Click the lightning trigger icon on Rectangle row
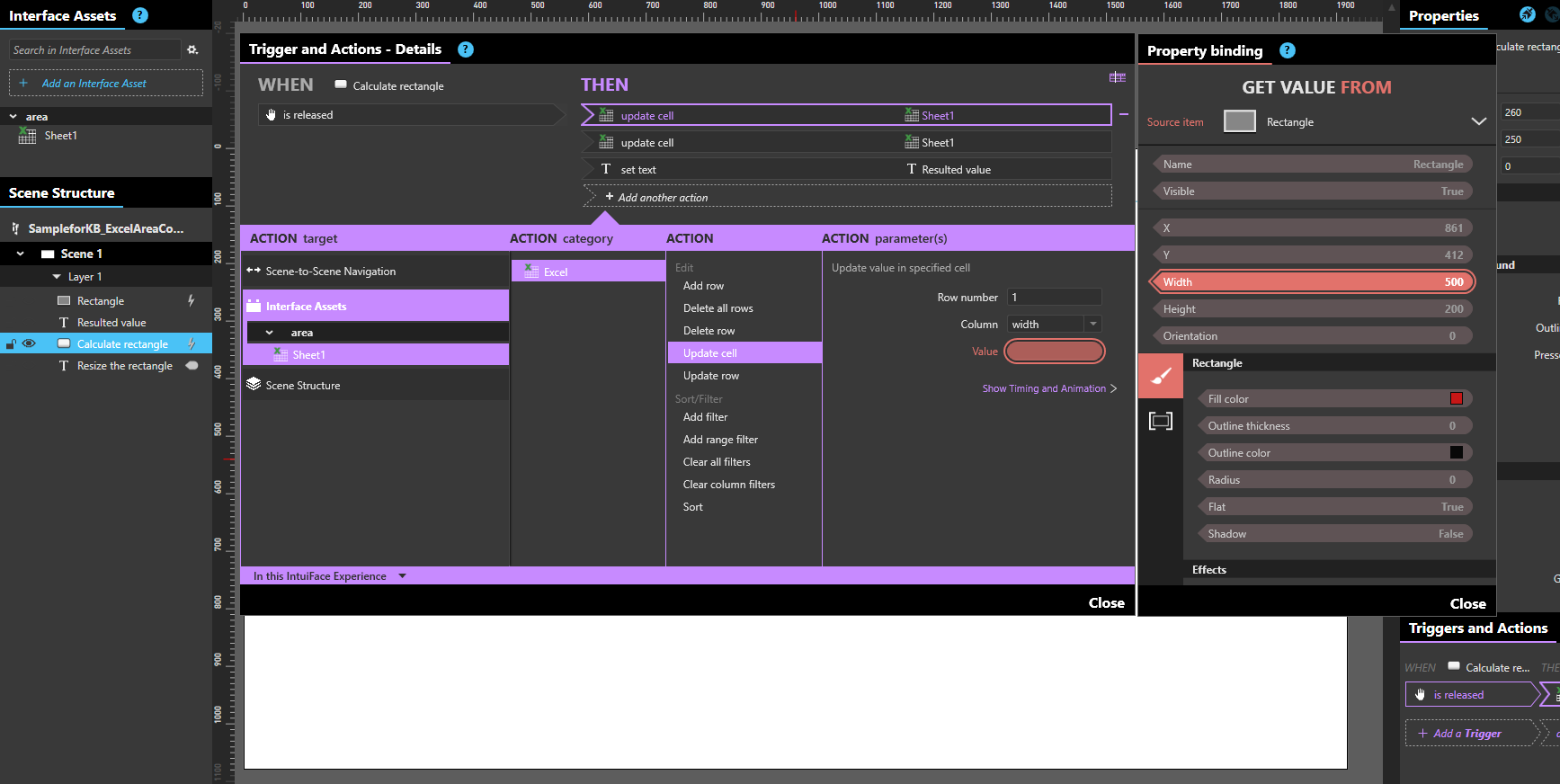 pyautogui.click(x=192, y=300)
